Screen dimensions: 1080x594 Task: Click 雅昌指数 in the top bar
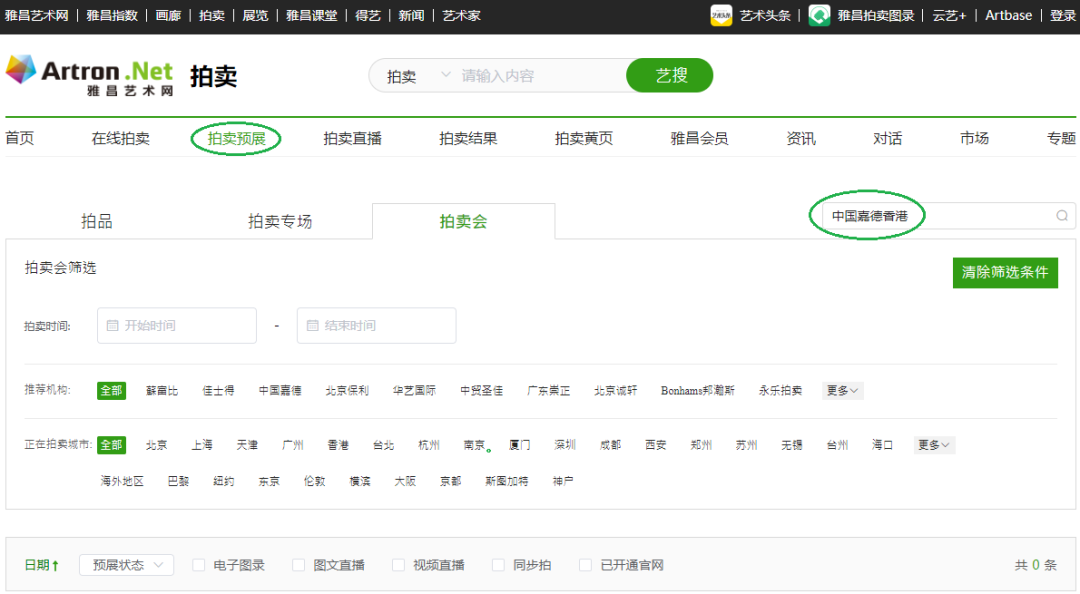click(112, 15)
